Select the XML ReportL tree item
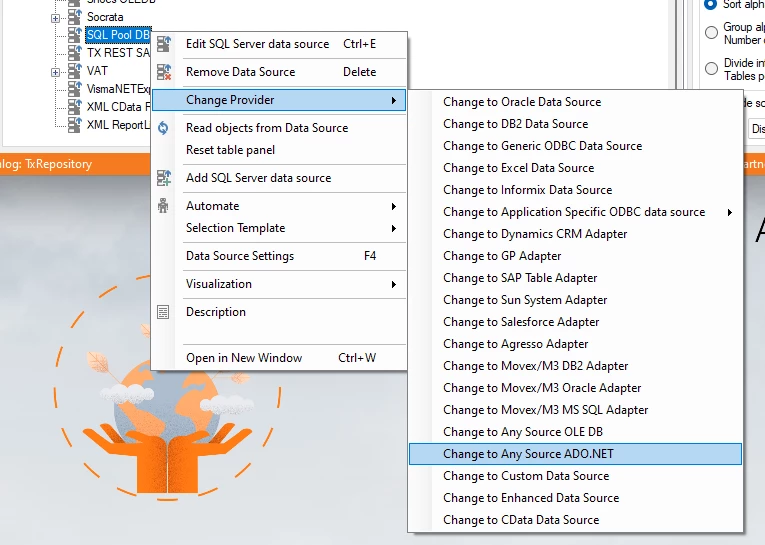Screen dimensions: 765x545 [118, 125]
